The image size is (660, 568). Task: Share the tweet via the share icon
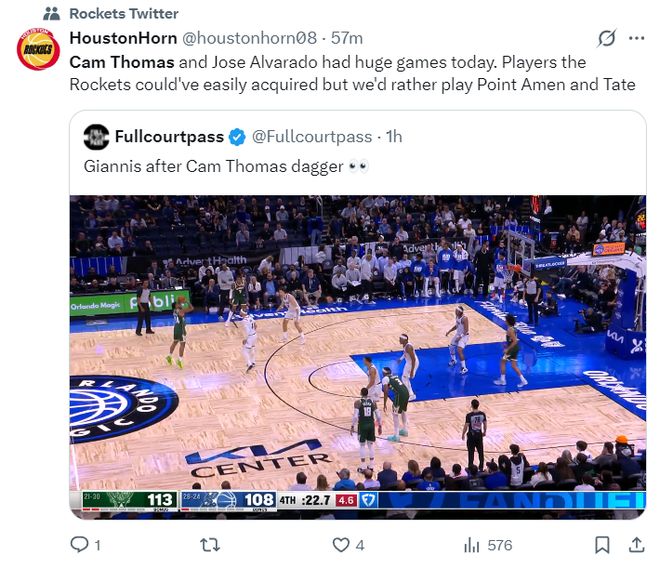(x=636, y=545)
